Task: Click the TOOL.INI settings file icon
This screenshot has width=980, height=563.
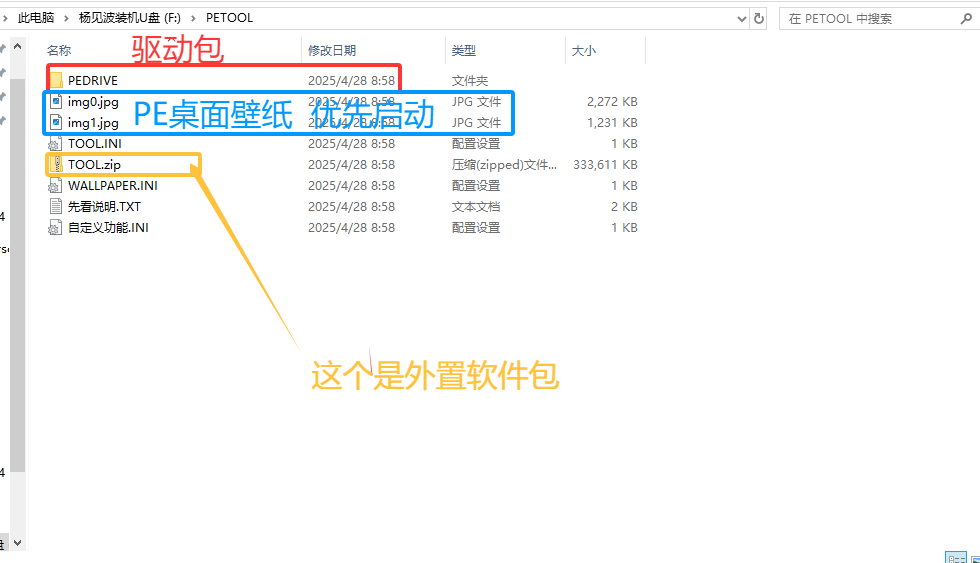Action: 57,144
